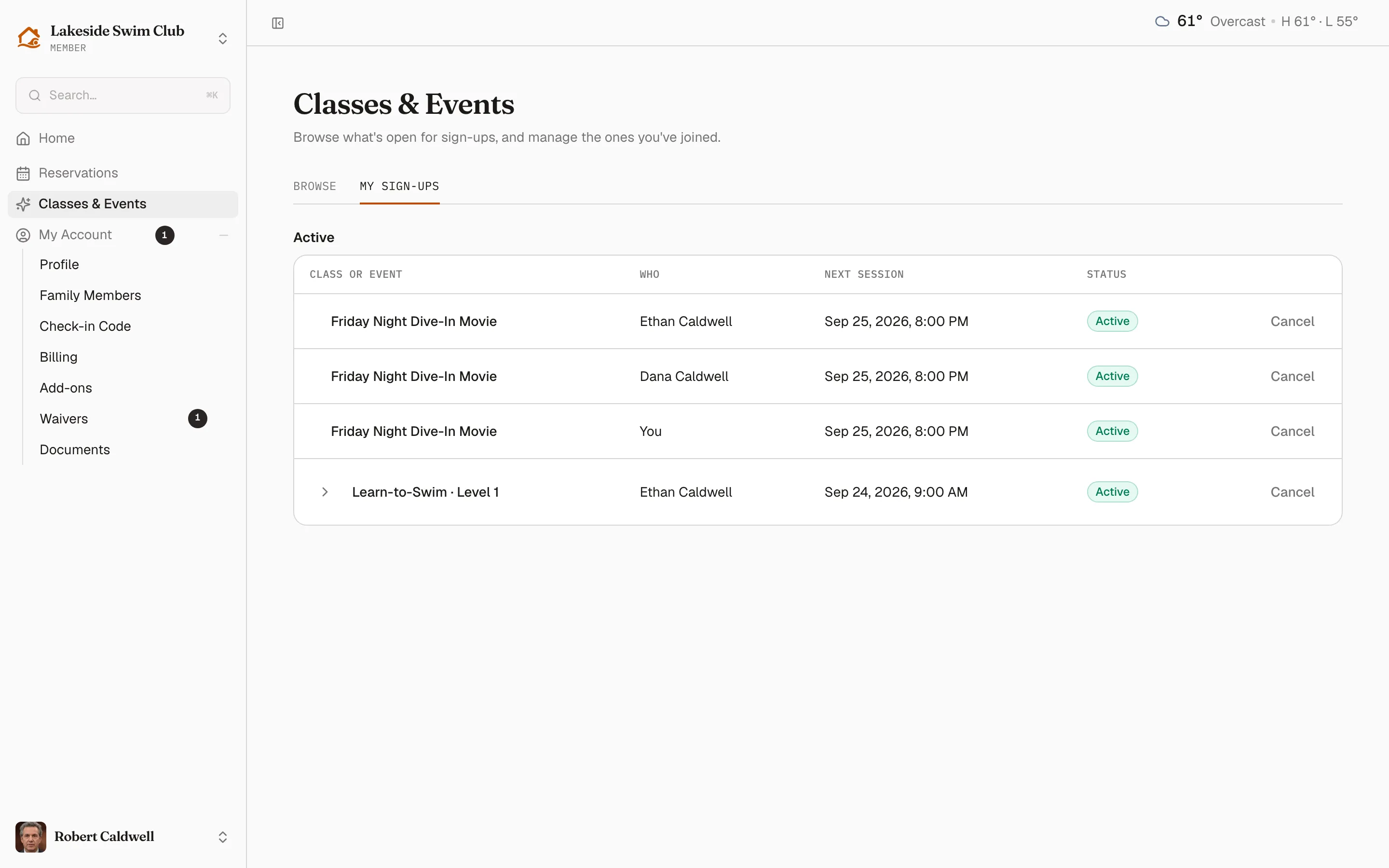
Task: Click the Next Session column header
Action: coord(864,274)
